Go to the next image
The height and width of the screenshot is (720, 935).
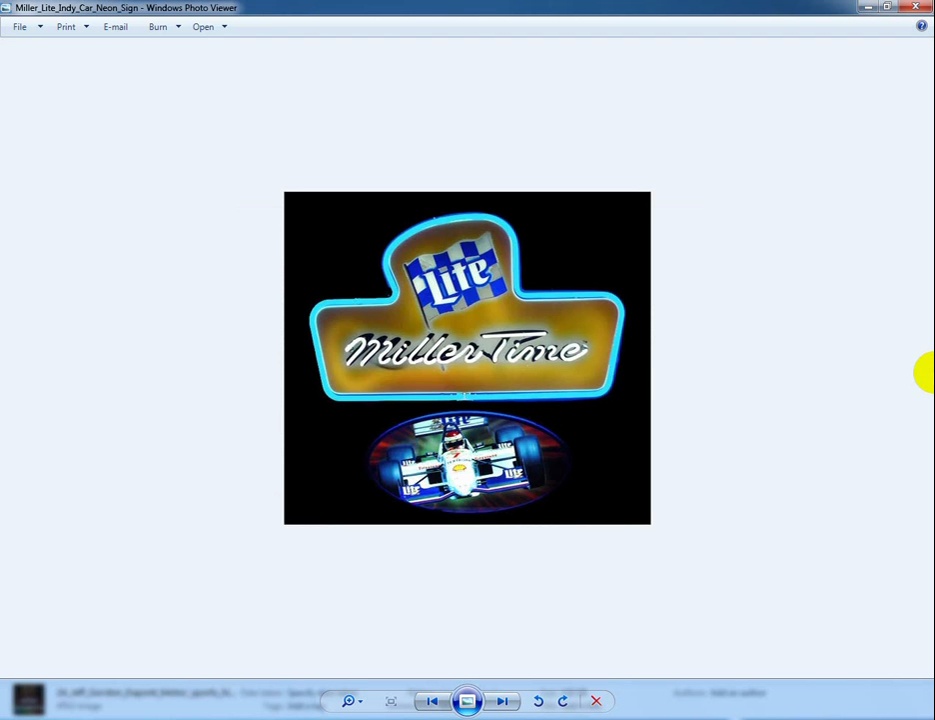(502, 702)
